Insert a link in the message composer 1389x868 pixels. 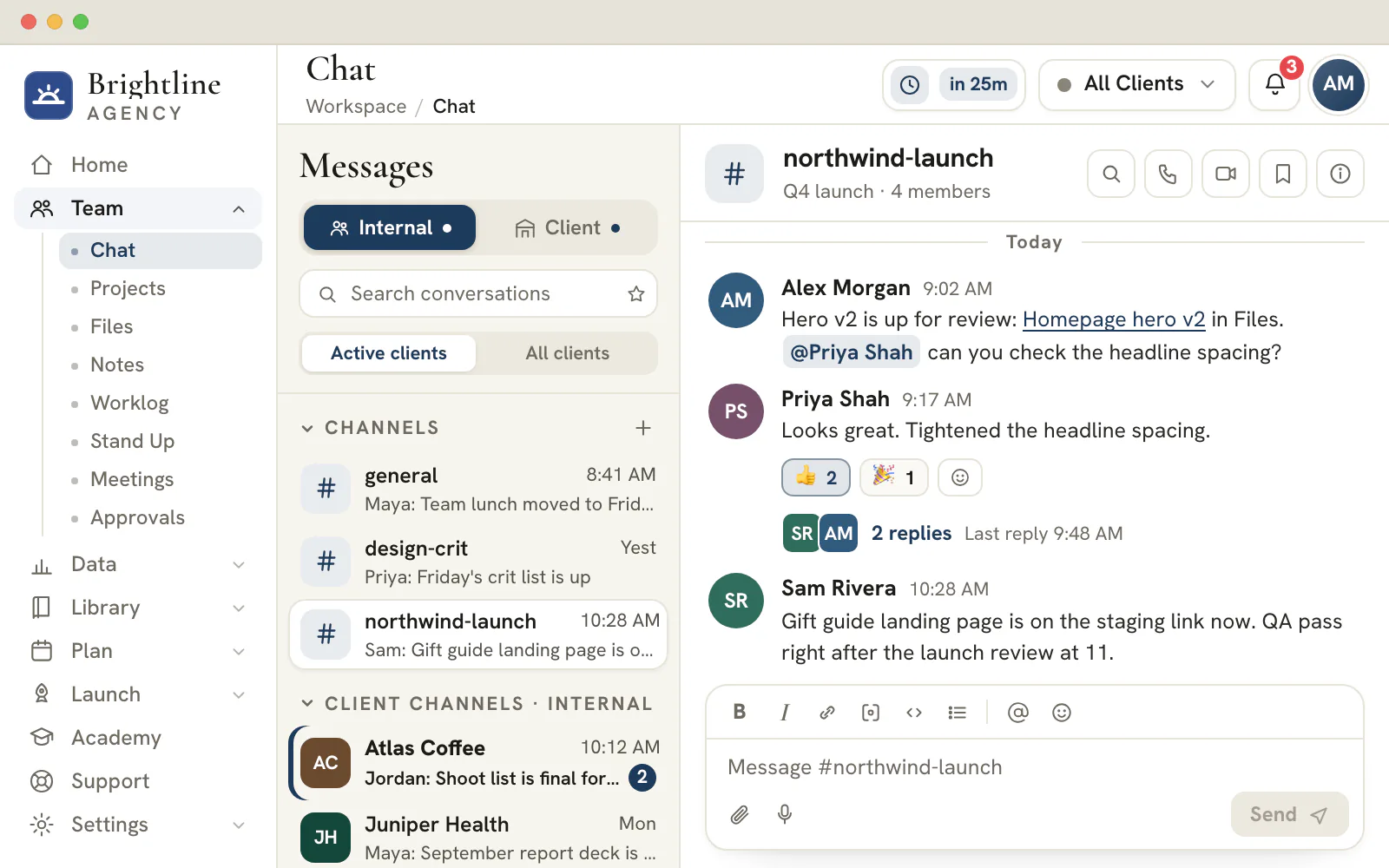(x=827, y=713)
